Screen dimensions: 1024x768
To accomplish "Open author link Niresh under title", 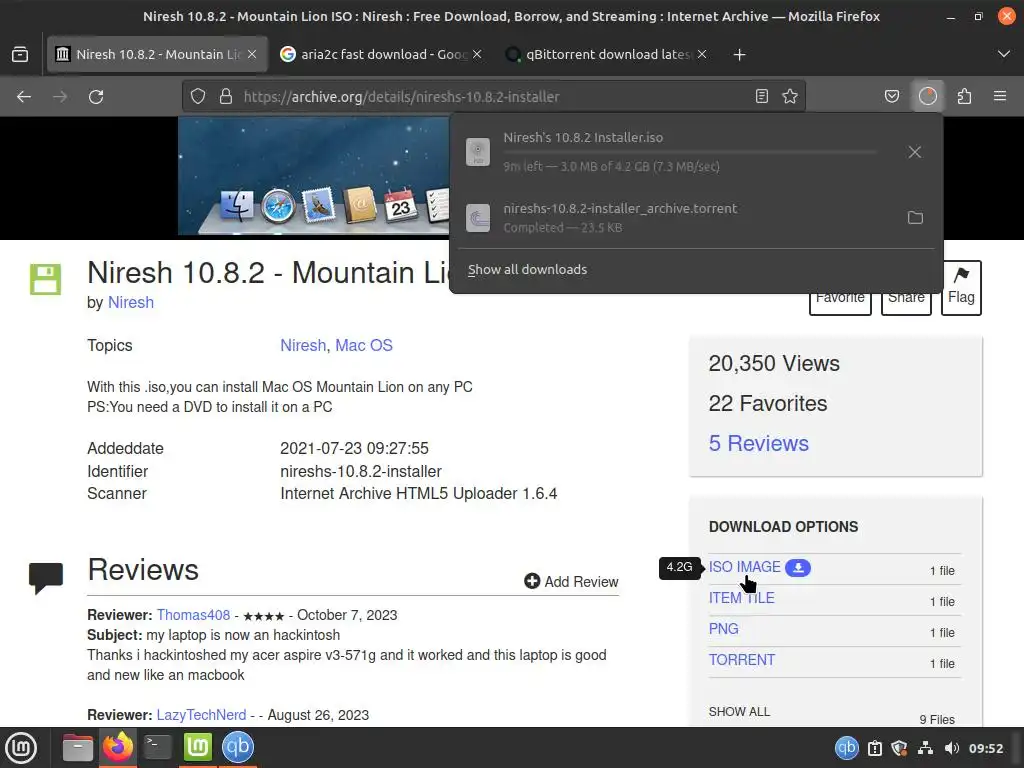I will click(x=131, y=302).
